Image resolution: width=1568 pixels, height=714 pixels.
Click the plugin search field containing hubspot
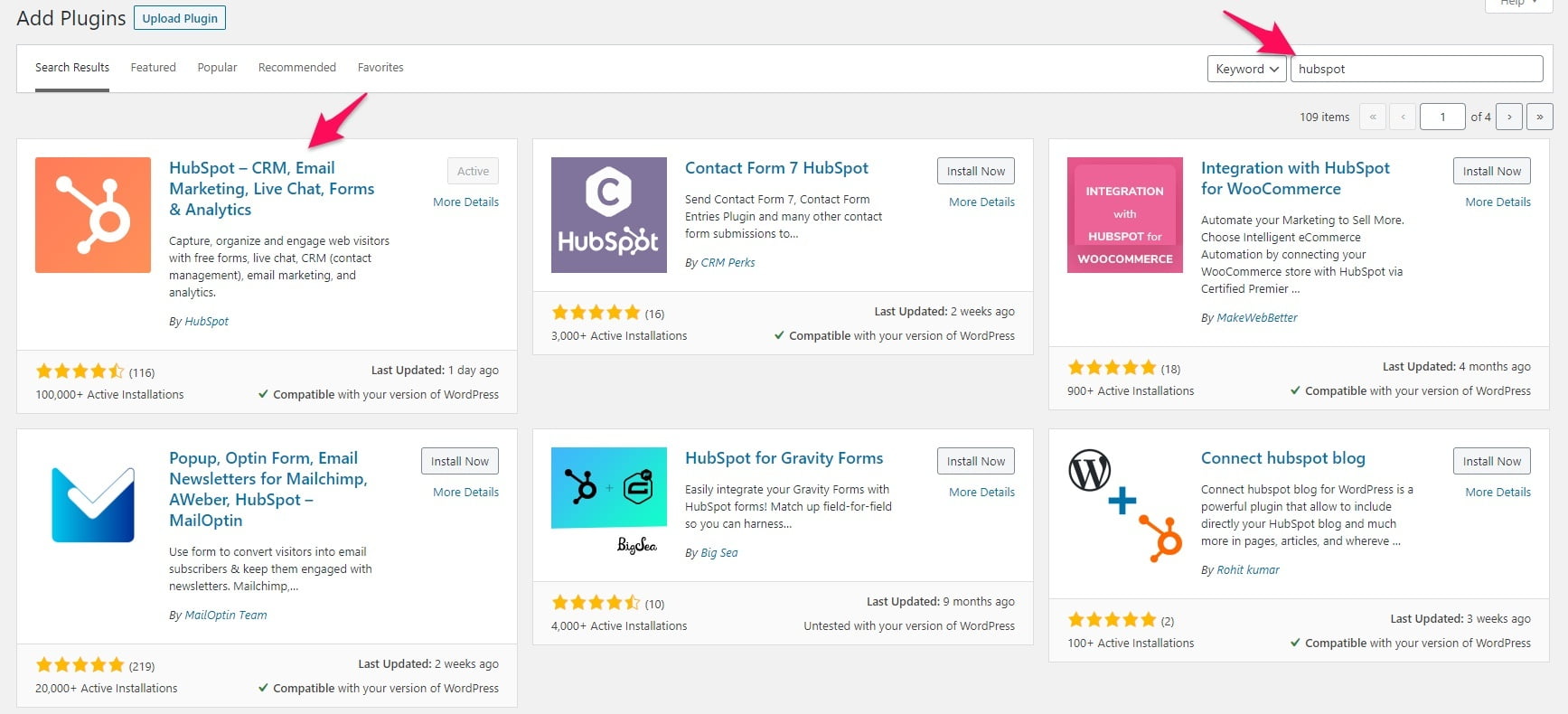[1416, 69]
